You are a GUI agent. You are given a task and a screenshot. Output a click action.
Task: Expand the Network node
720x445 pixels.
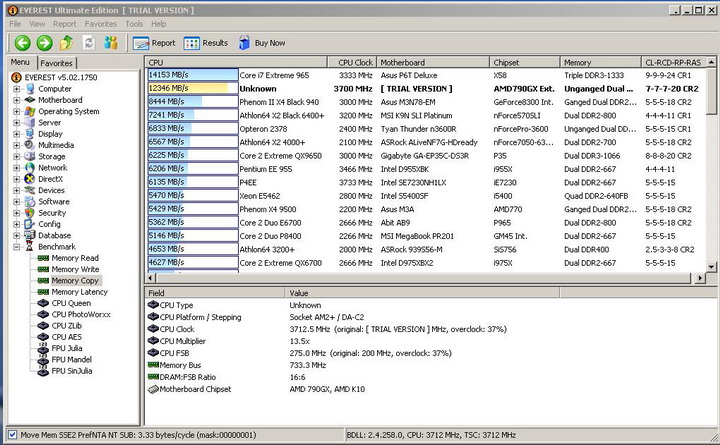pos(17,168)
